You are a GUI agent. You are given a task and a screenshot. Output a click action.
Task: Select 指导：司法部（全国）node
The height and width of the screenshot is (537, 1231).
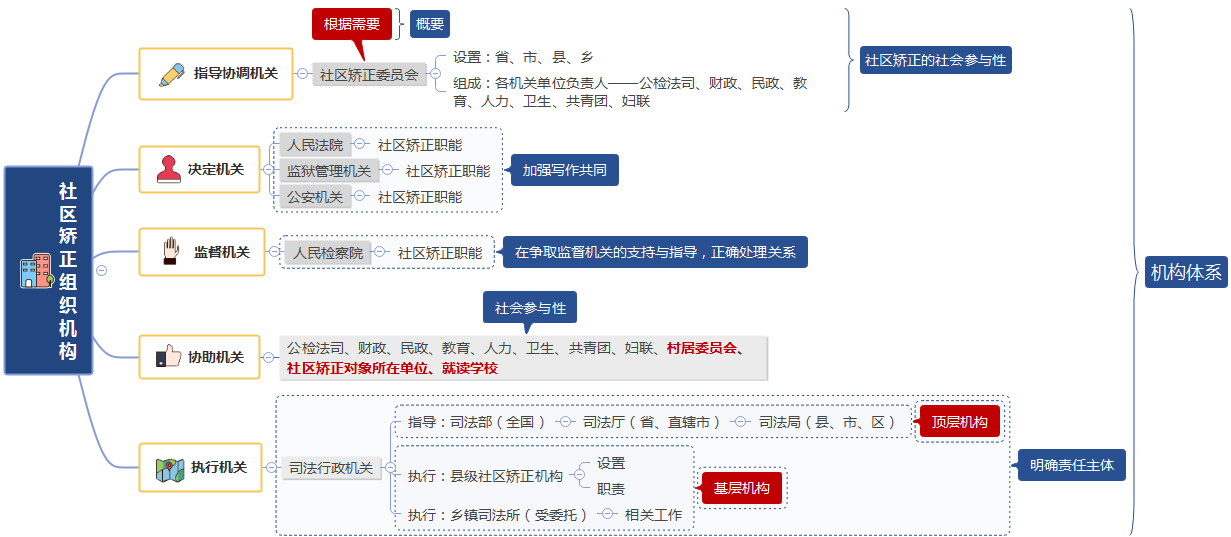click(477, 422)
